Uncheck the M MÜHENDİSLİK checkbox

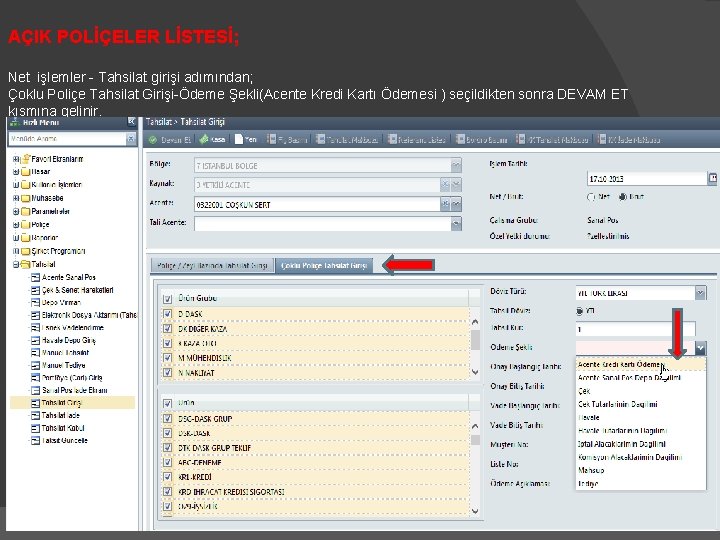[x=168, y=358]
